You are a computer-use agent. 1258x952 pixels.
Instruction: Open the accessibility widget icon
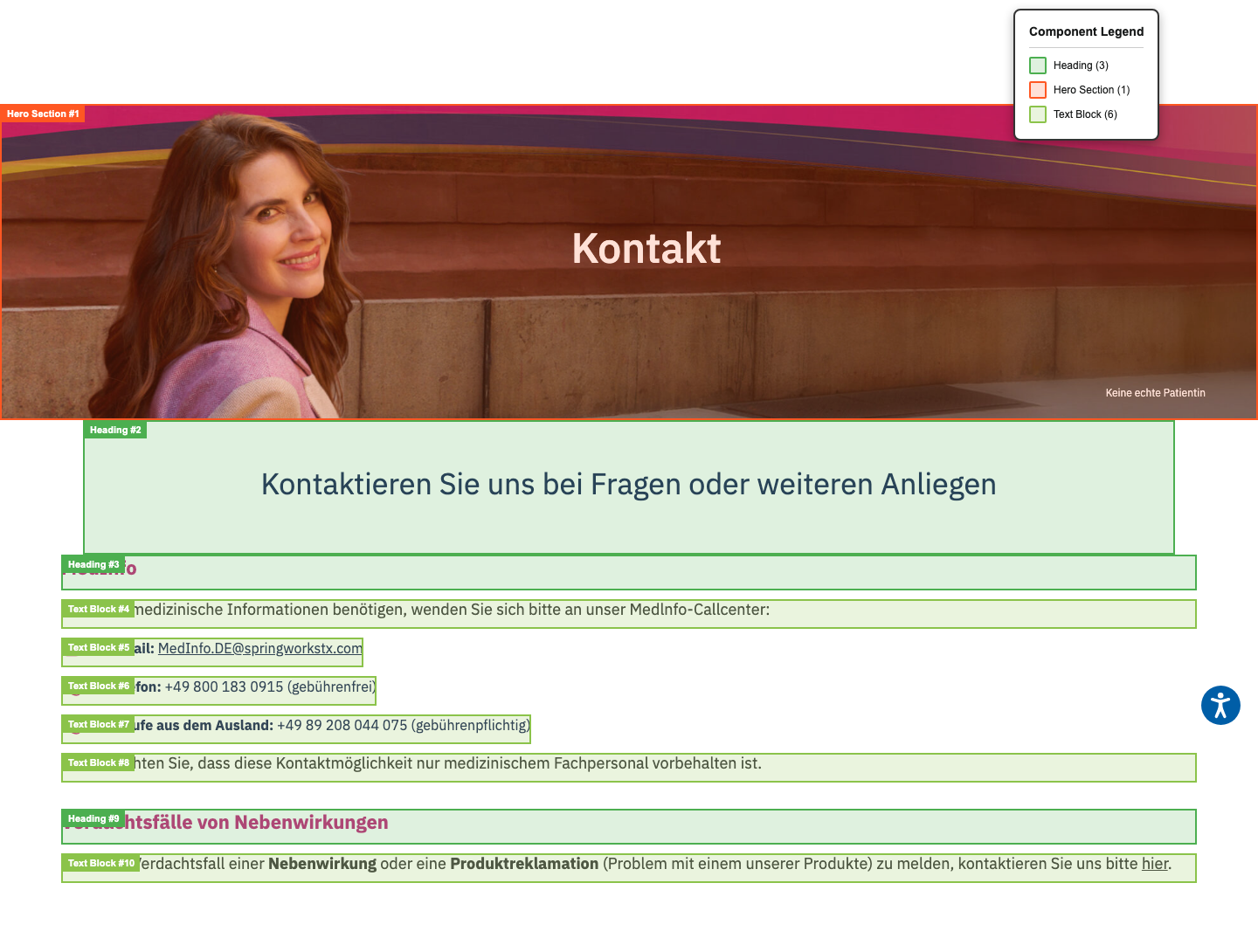[1220, 706]
